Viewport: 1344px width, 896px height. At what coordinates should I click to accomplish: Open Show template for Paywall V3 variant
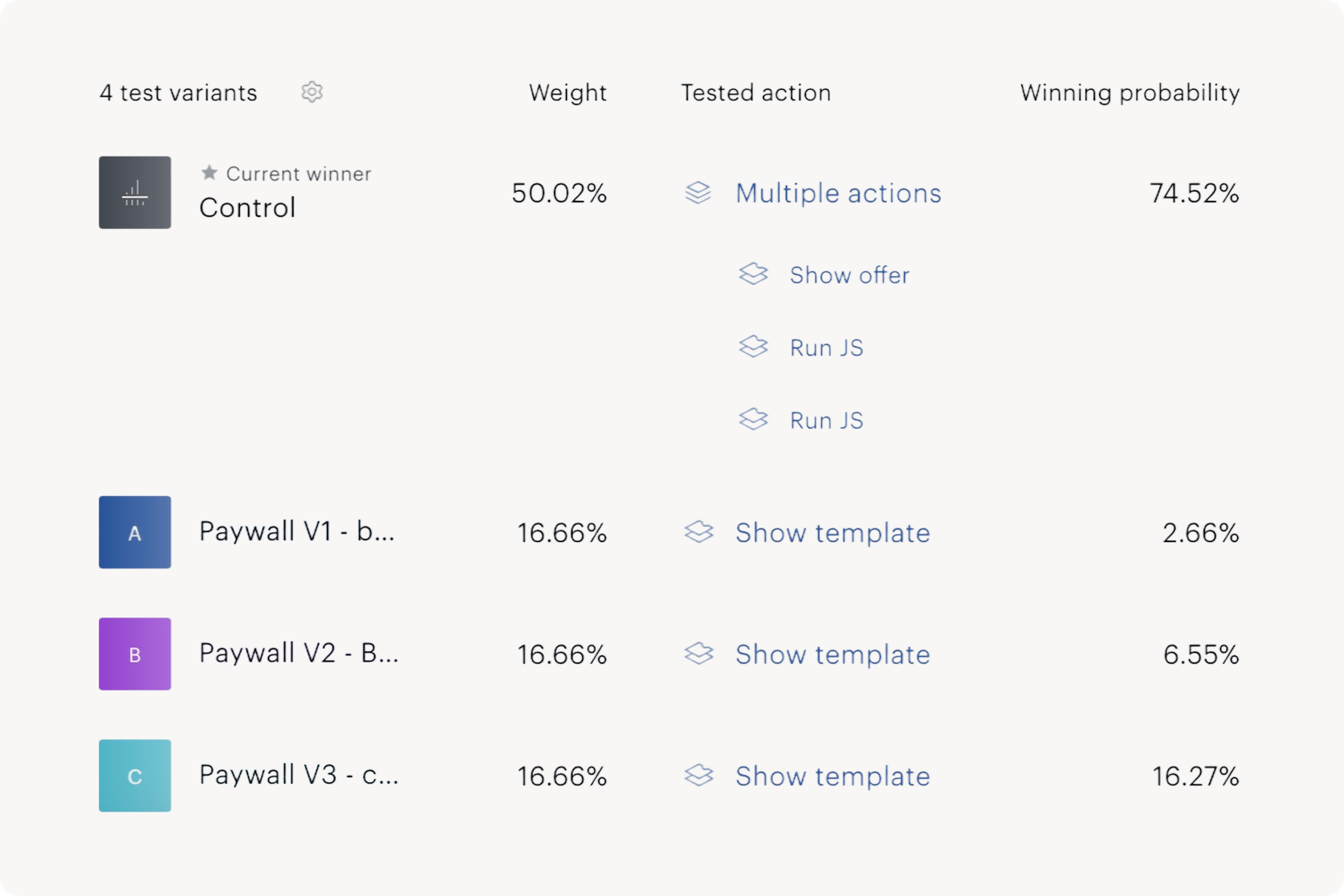point(832,776)
